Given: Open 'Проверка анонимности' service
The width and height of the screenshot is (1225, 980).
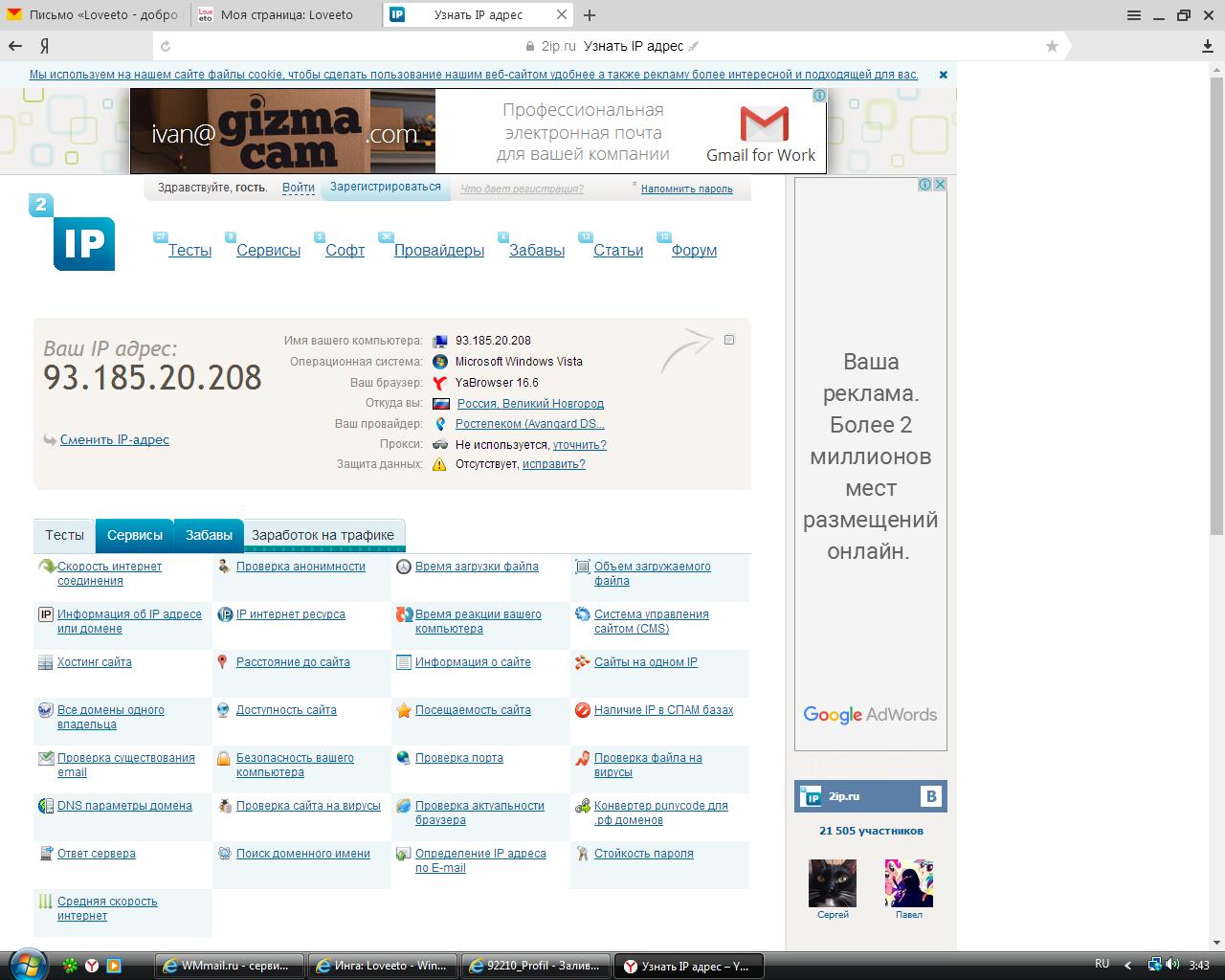Looking at the screenshot, I should click(301, 567).
